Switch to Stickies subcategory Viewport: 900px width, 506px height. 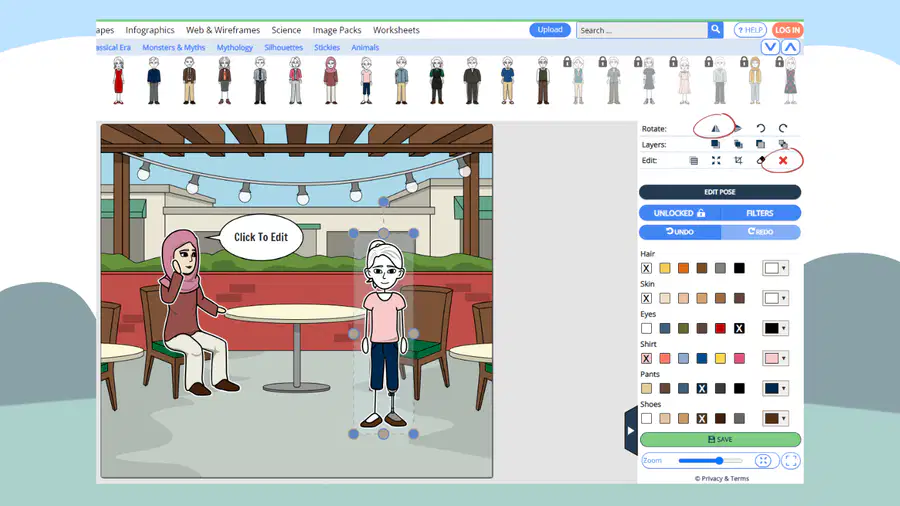(x=327, y=48)
